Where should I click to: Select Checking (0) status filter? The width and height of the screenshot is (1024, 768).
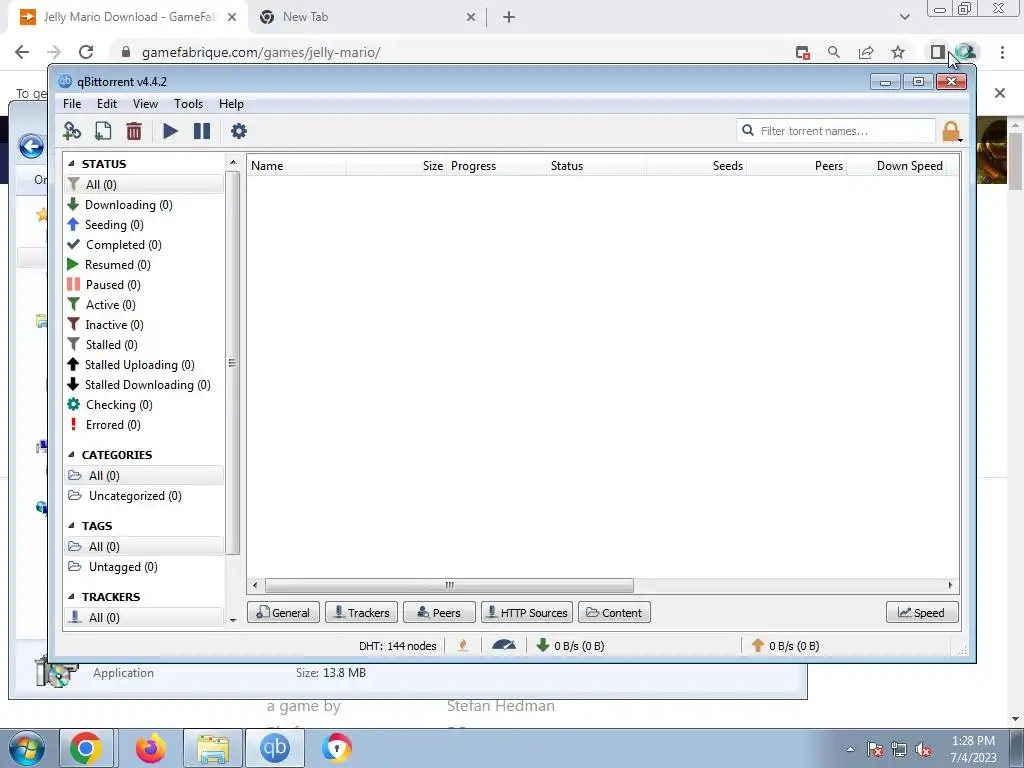coord(144,405)
